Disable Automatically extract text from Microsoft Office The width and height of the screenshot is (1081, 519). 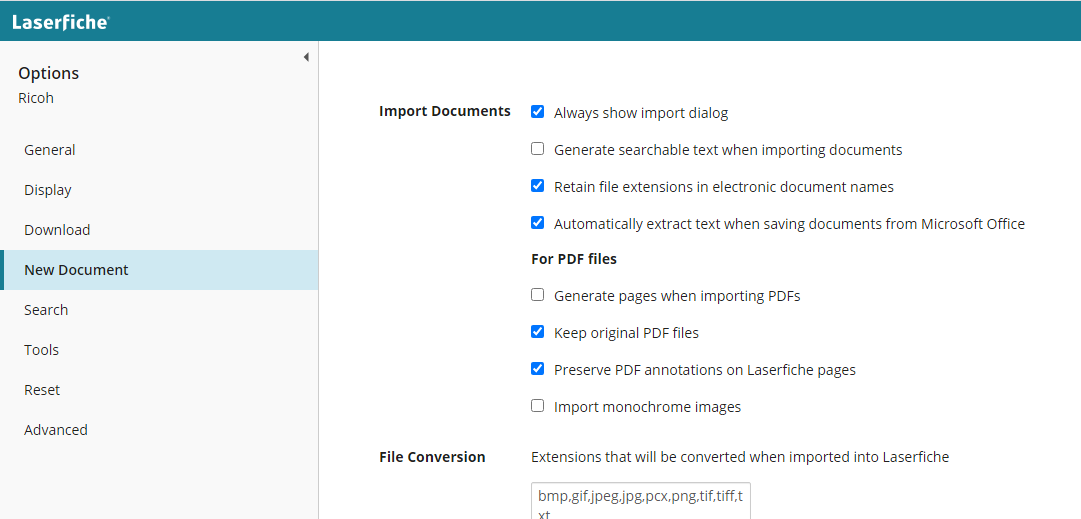coord(538,223)
